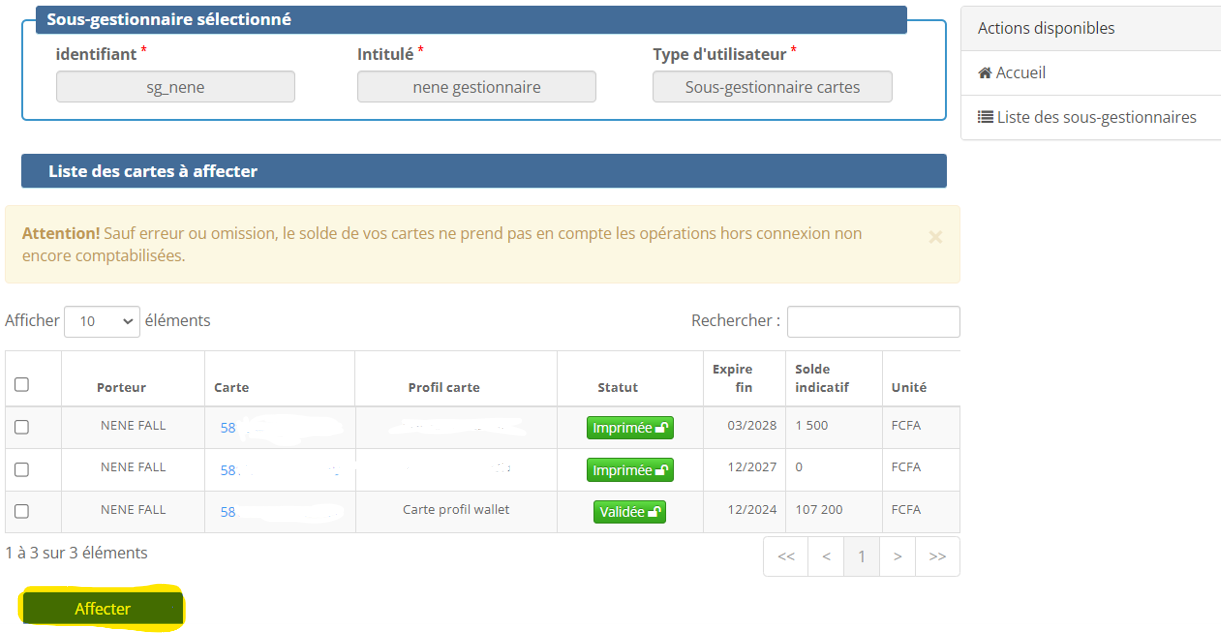This screenshot has height=633, width=1221.
Task: Tick the Carte profil wallet row checkbox
Action: click(22, 511)
